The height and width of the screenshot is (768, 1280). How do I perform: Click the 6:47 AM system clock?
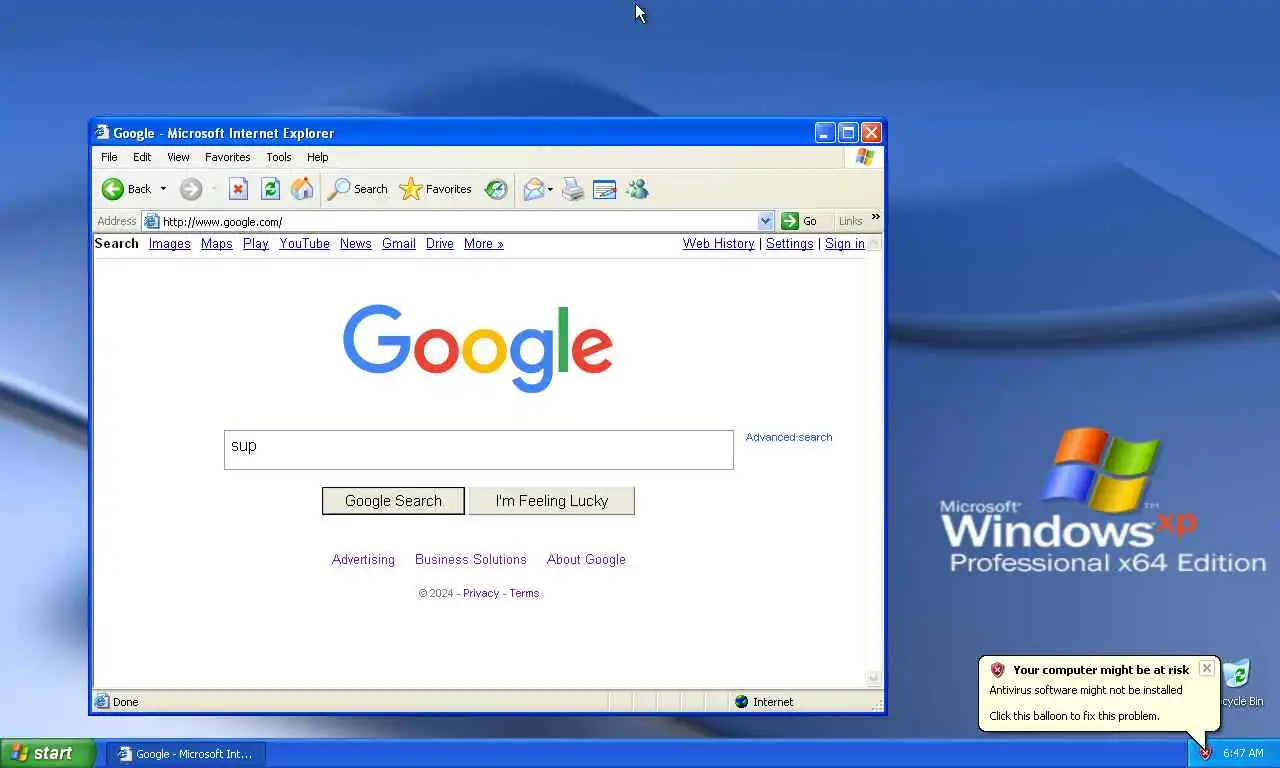1243,753
